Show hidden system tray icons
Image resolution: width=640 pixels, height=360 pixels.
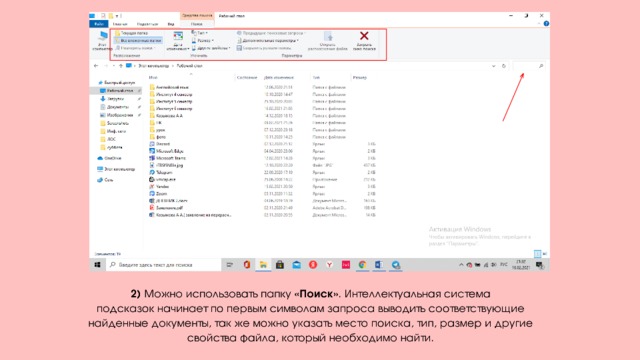[461, 265]
